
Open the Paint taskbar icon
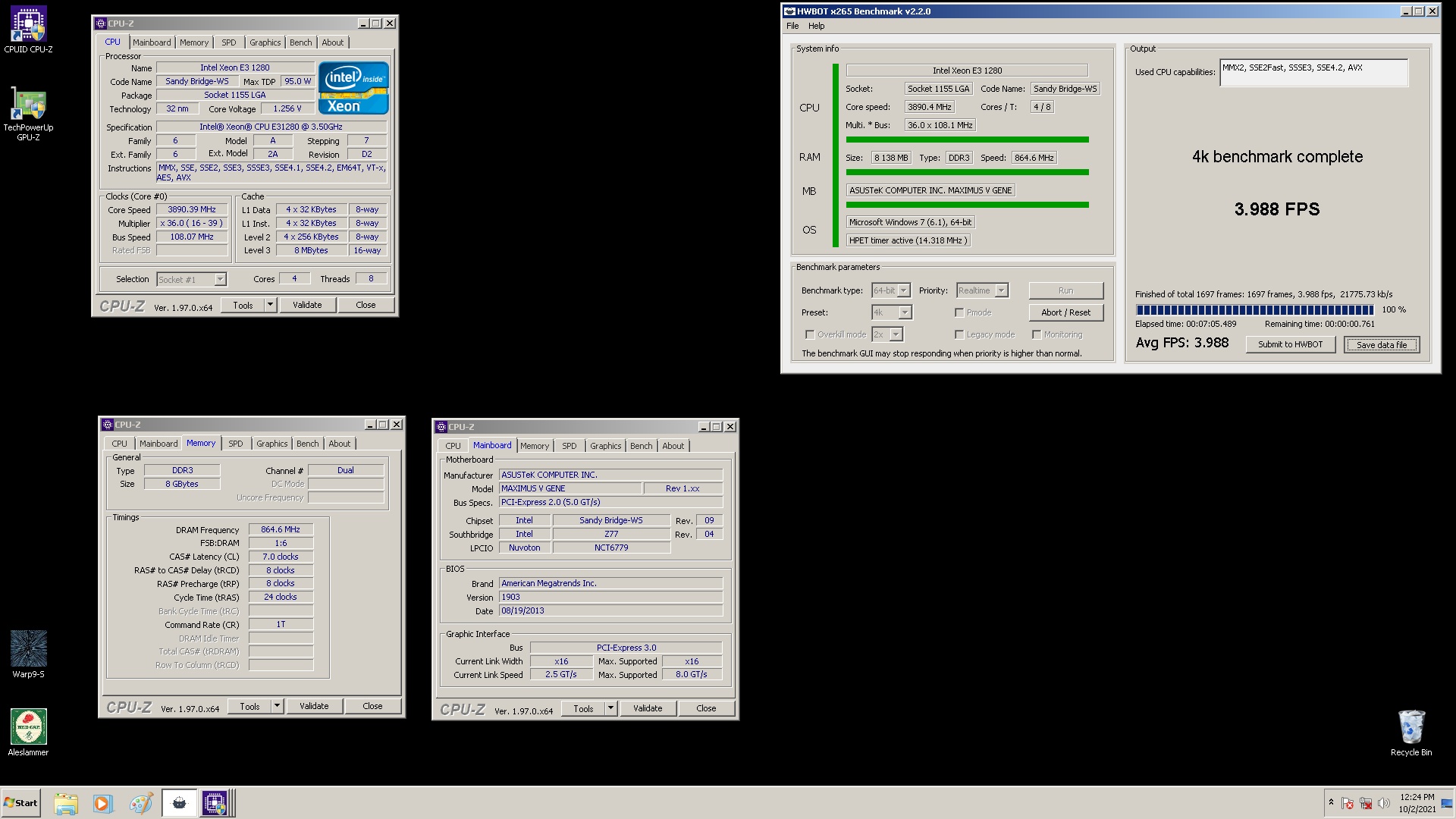140,803
